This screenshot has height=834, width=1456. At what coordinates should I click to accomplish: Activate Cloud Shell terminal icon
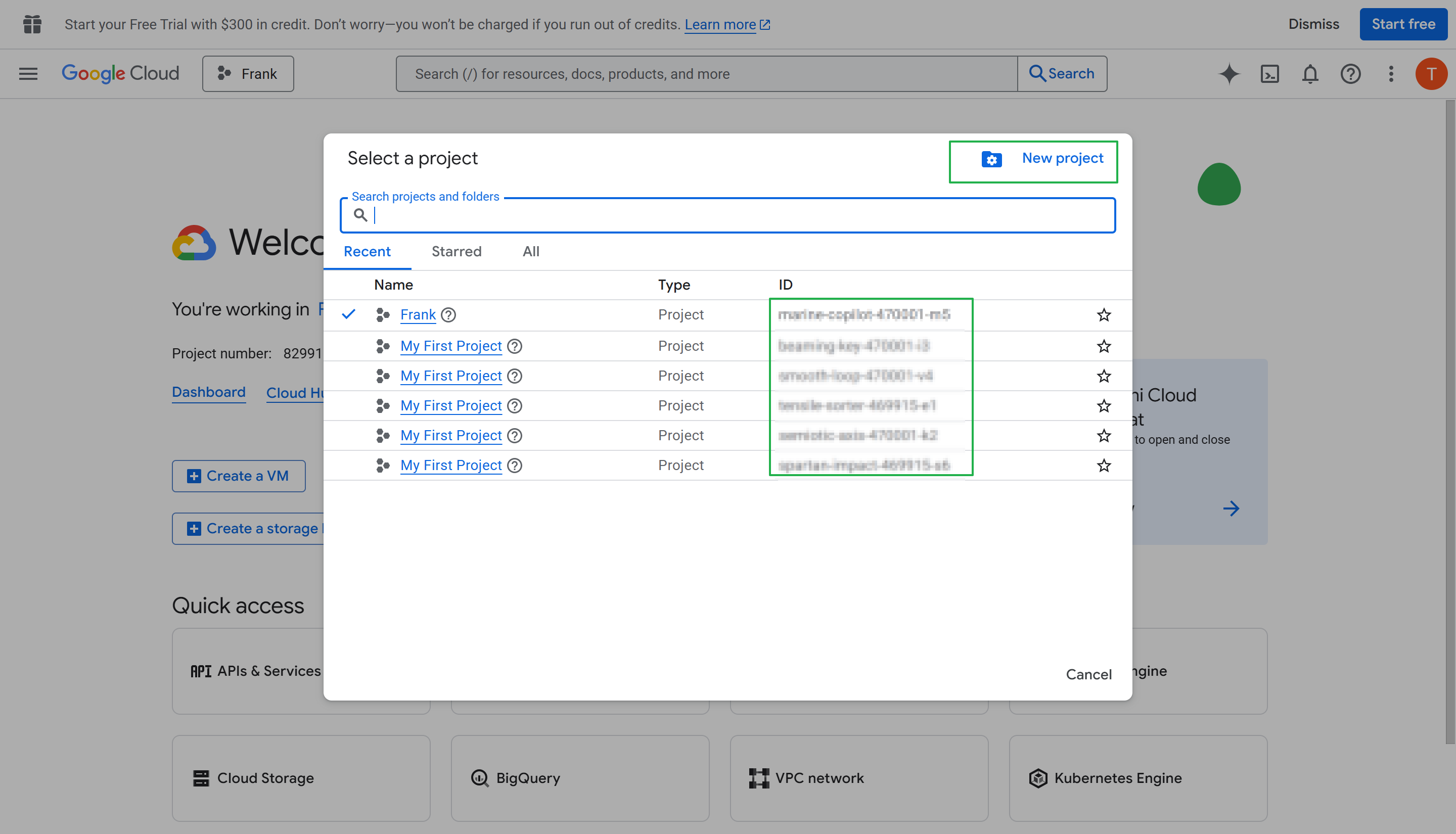(x=1269, y=74)
